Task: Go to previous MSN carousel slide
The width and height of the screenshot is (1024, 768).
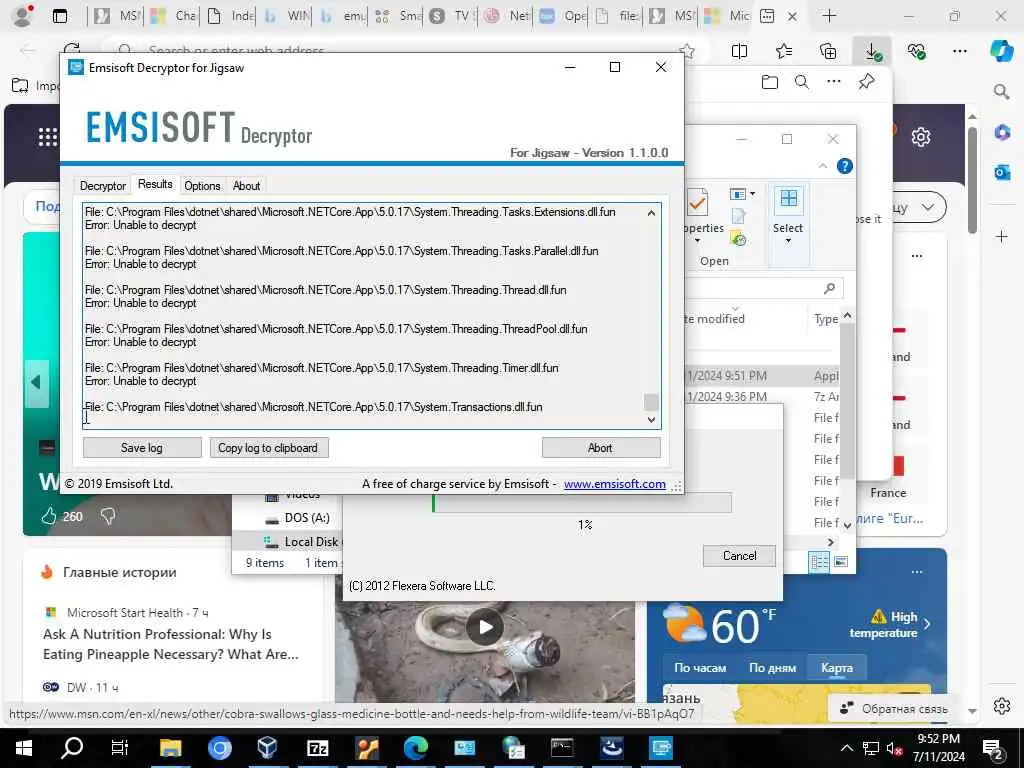Action: pyautogui.click(x=37, y=383)
